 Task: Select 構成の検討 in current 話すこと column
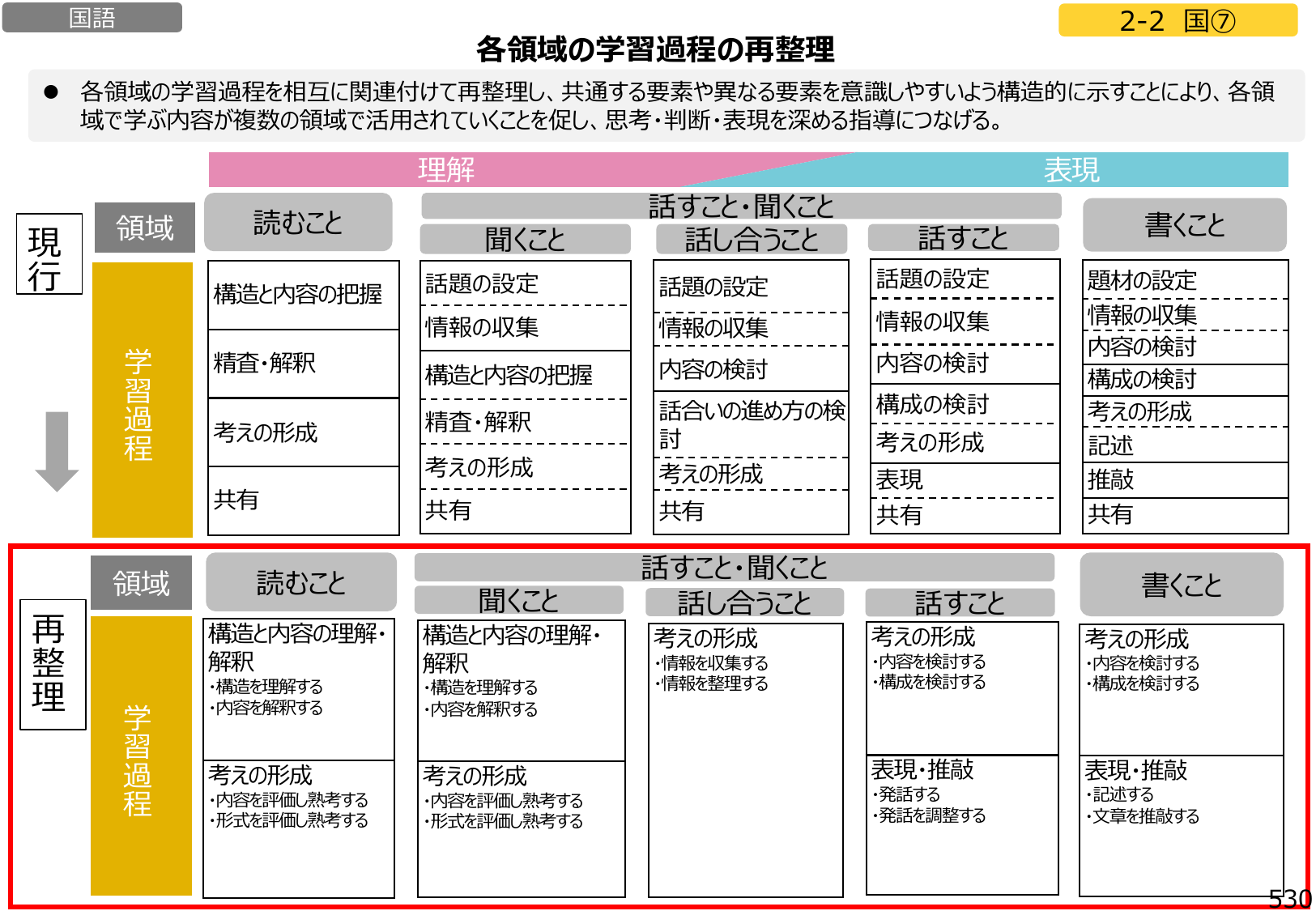click(x=932, y=404)
